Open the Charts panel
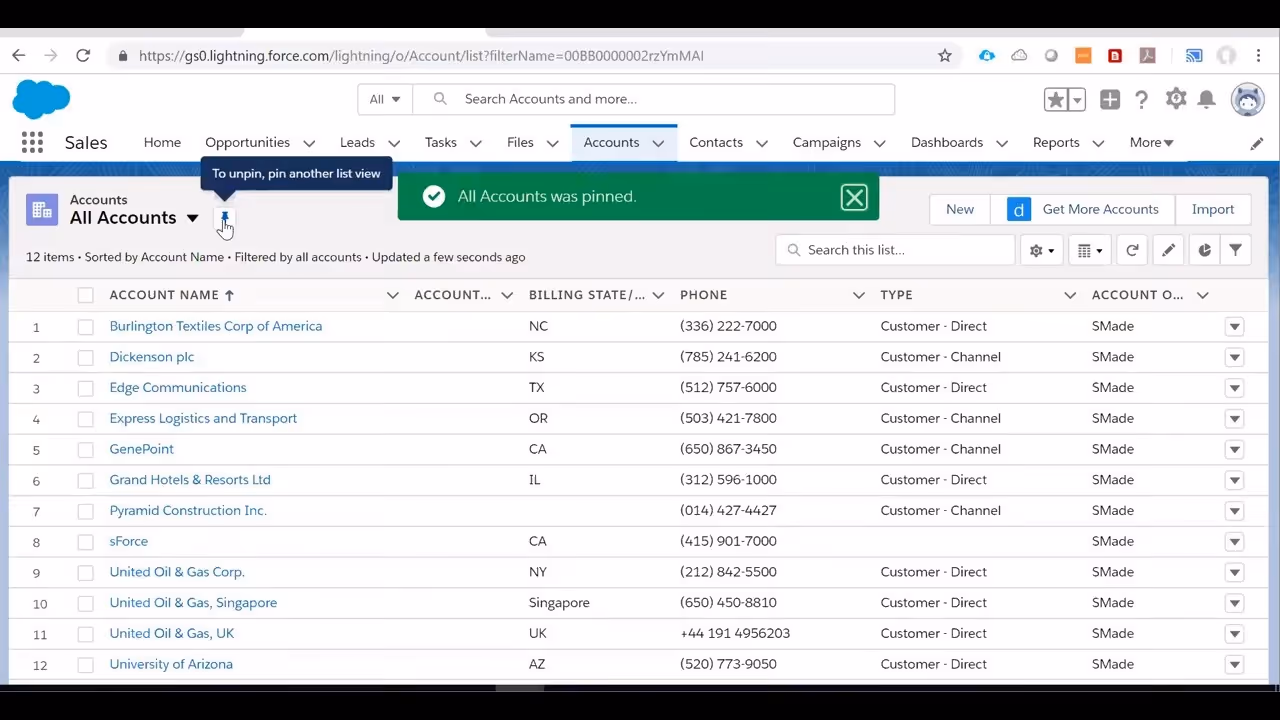This screenshot has width=1280, height=720. pos(1204,249)
